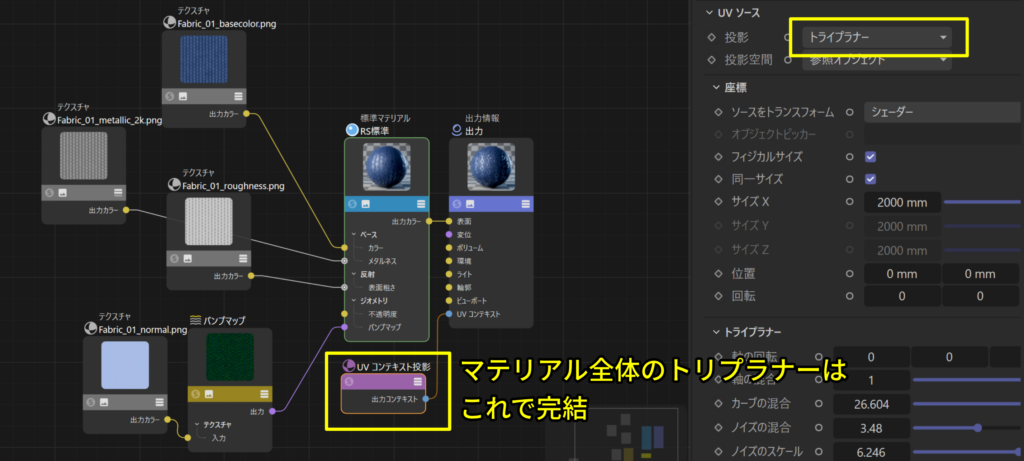Image resolution: width=1024 pixels, height=461 pixels.
Task: Toggle the フィジカルサイズ checkbox
Action: coord(870,157)
